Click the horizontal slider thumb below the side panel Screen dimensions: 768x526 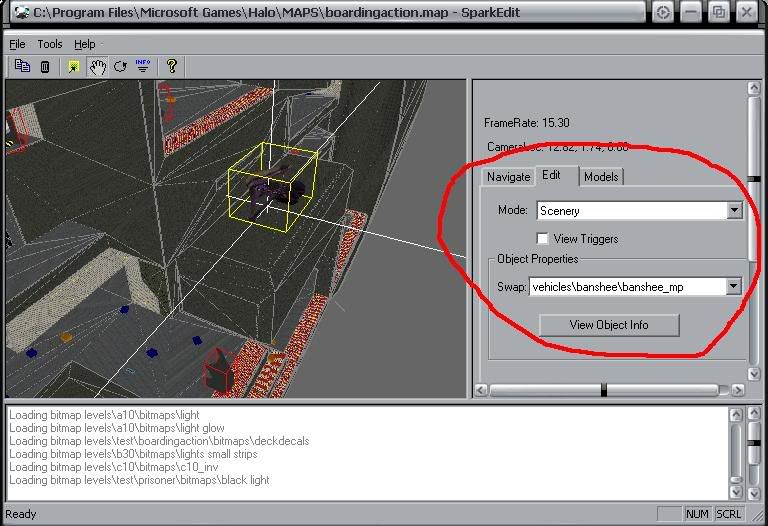(604, 390)
